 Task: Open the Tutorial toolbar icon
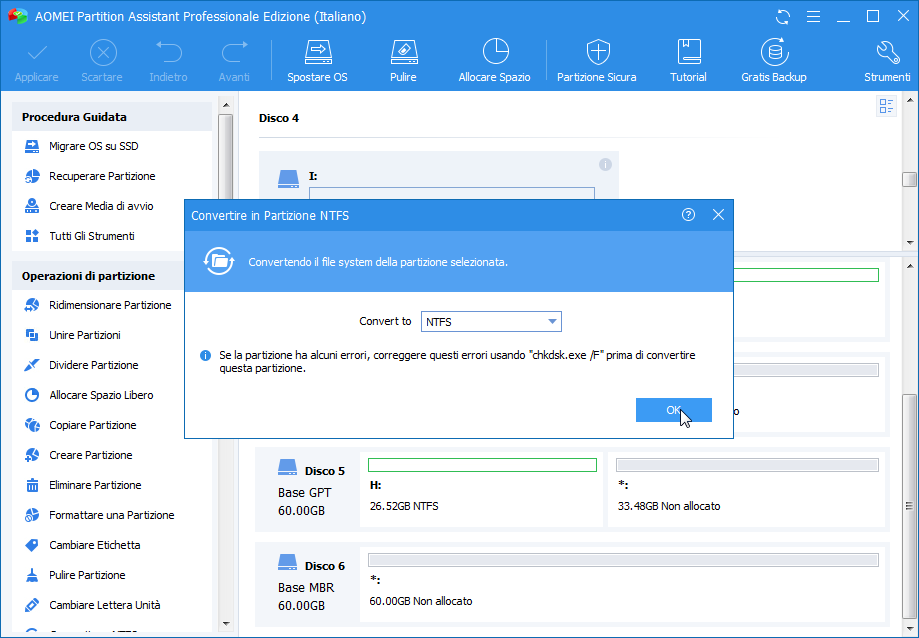[688, 60]
